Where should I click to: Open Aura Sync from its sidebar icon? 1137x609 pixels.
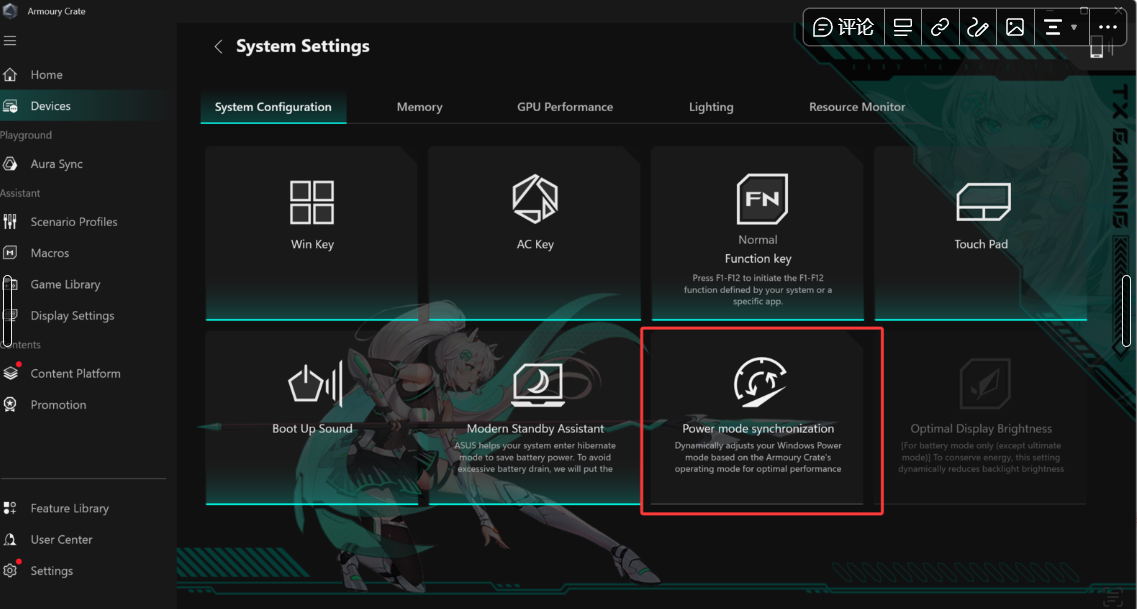[x=9, y=164]
